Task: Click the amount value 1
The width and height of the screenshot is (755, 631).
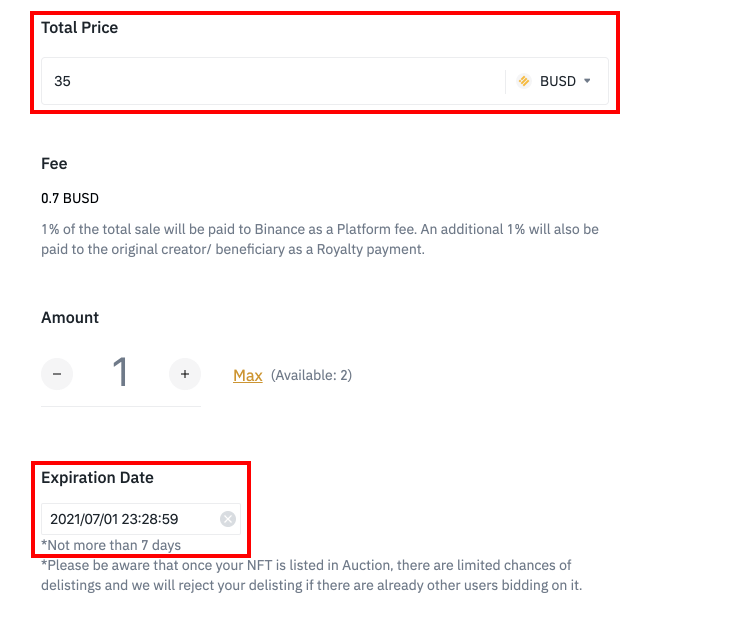Action: coord(120,373)
